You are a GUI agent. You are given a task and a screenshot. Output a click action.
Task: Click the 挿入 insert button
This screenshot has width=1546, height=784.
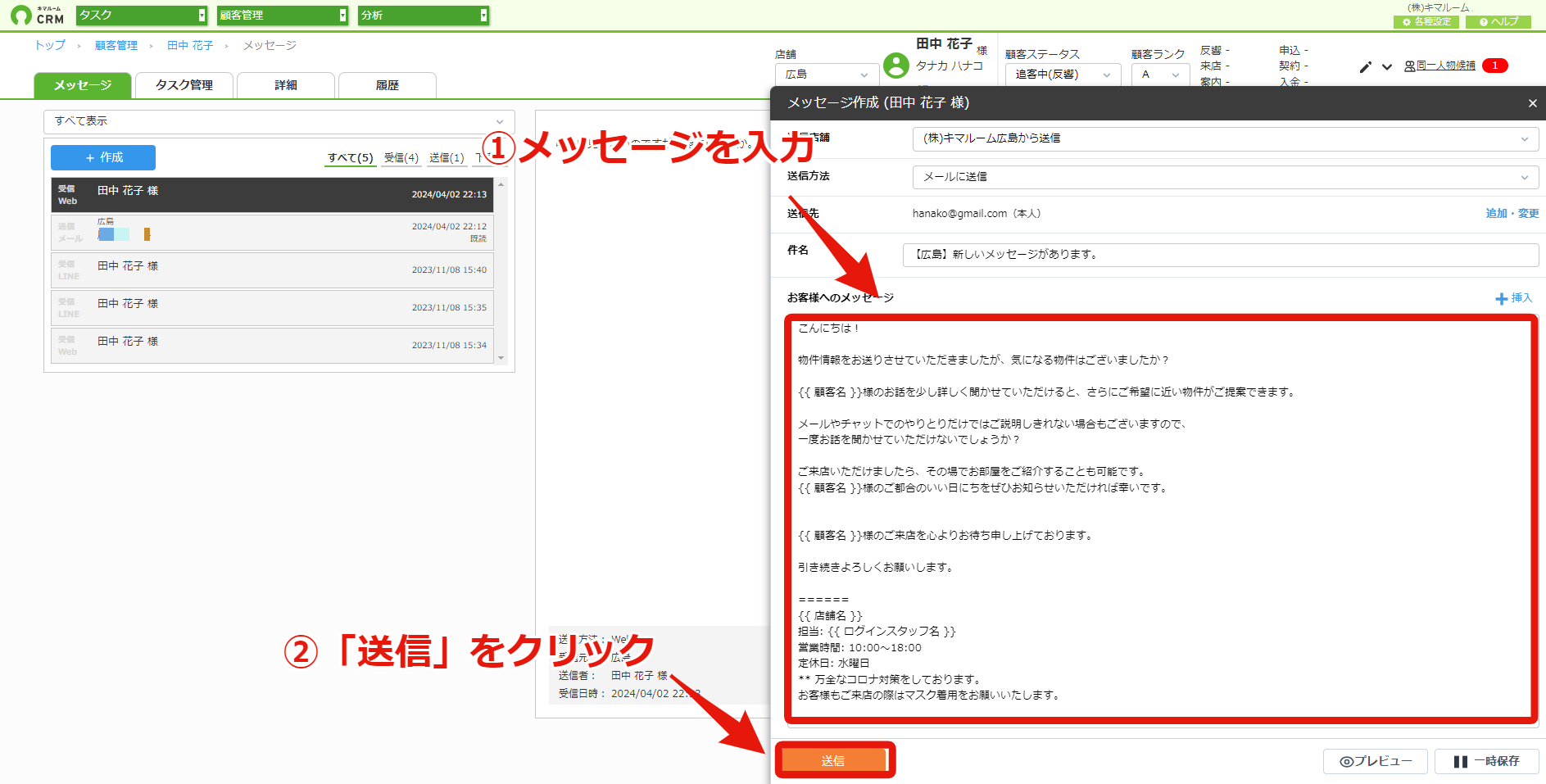coord(1514,298)
